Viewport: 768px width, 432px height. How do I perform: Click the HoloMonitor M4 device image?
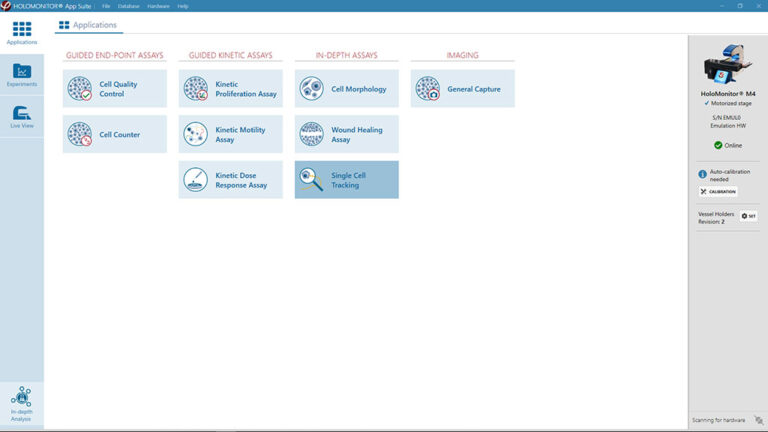[x=728, y=64]
